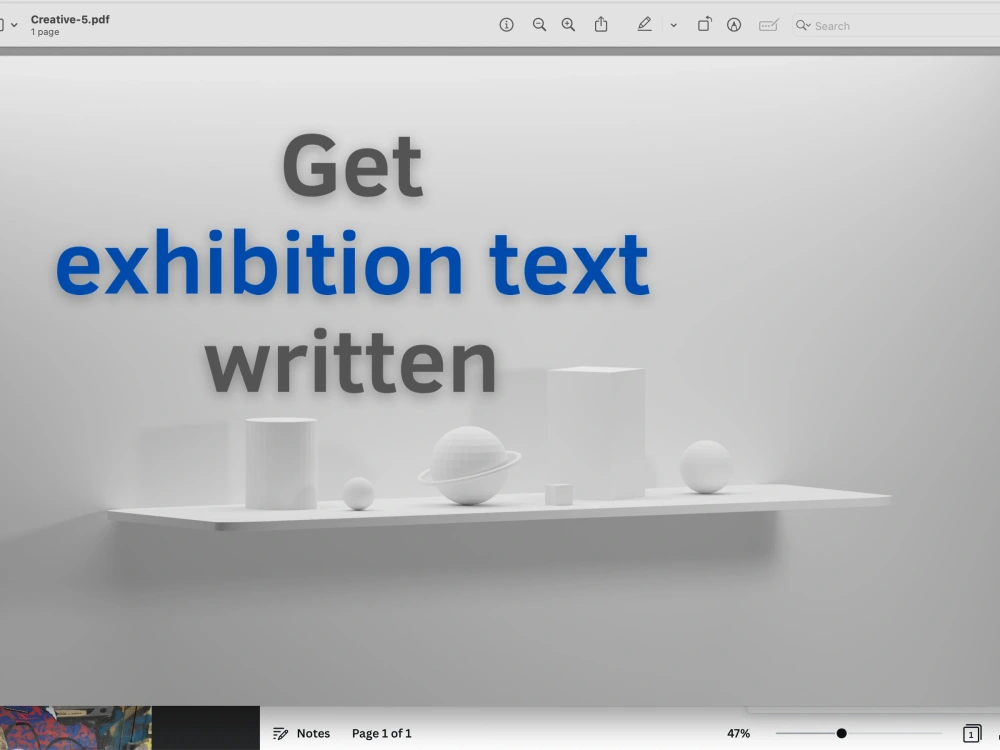Zoom in on the PDF
Image resolution: width=1000 pixels, height=750 pixels.
[568, 25]
